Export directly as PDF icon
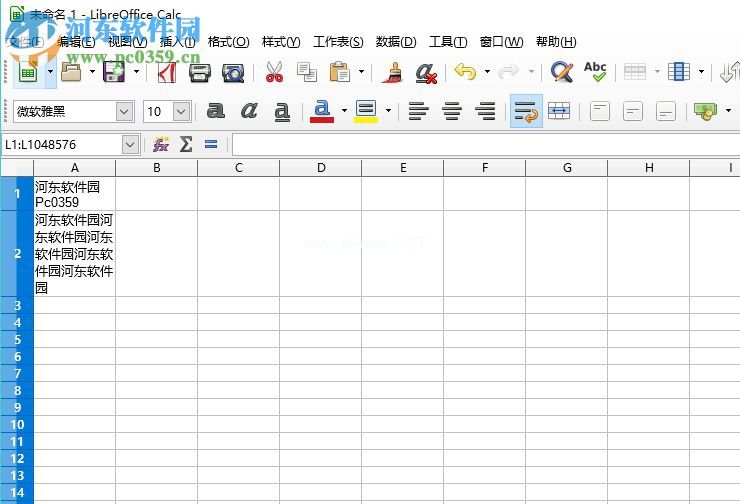The width and height of the screenshot is (740, 504). click(167, 72)
